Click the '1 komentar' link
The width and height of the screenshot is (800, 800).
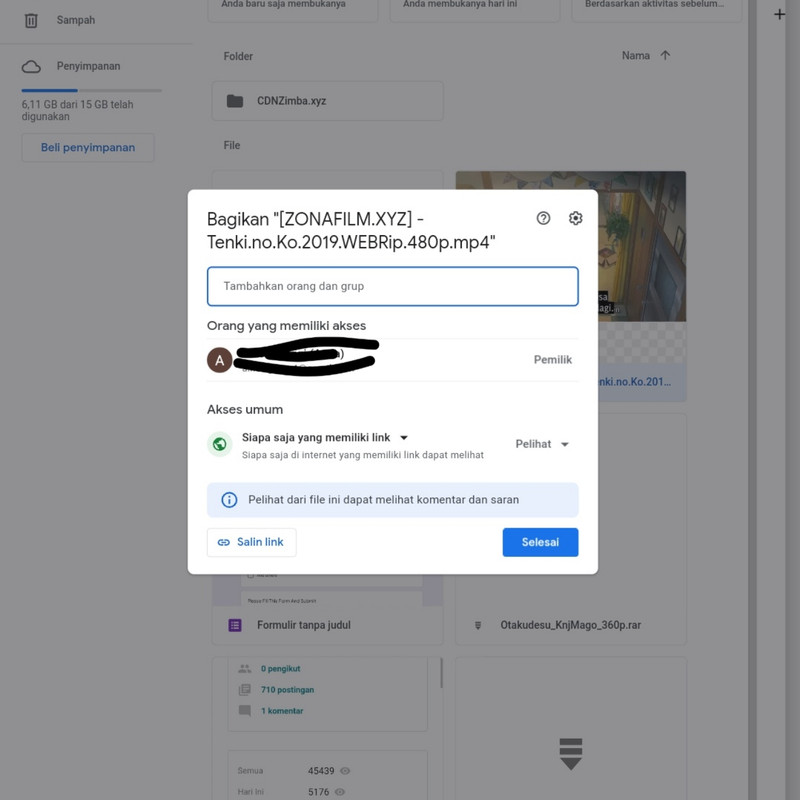(282, 711)
